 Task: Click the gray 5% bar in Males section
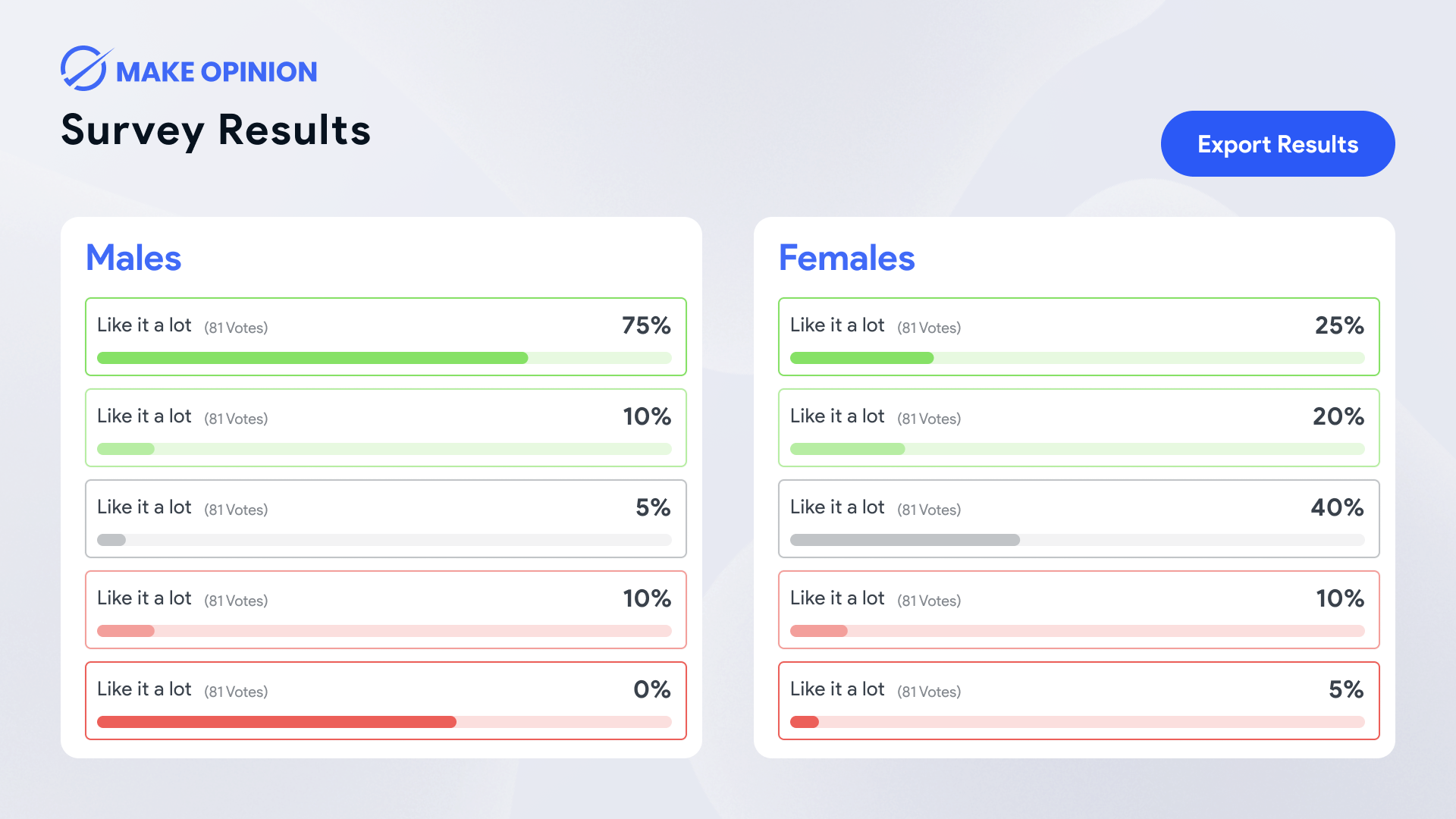[112, 540]
